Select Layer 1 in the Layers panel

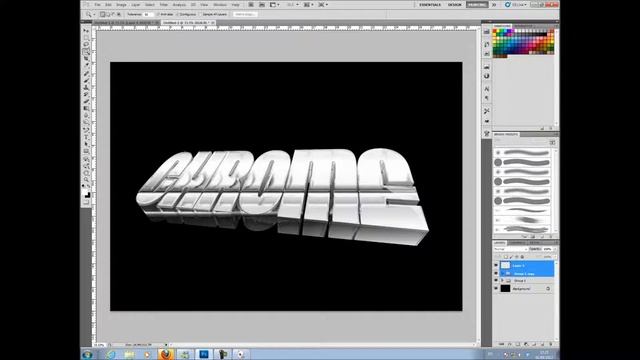527,265
